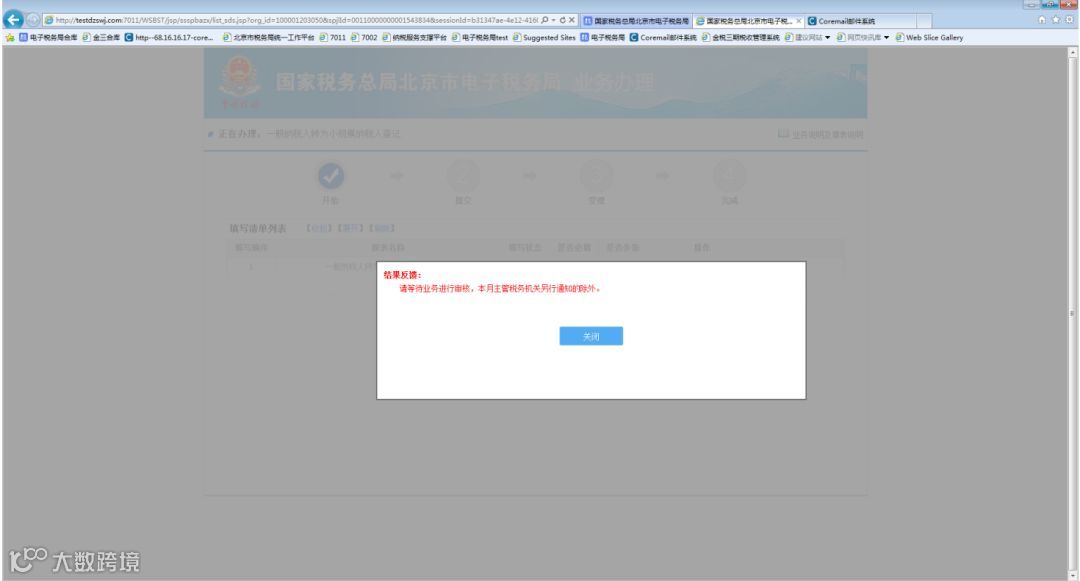Open the 金三仓库 bookmark
Screen dimensions: 1080x581
click(x=101, y=38)
